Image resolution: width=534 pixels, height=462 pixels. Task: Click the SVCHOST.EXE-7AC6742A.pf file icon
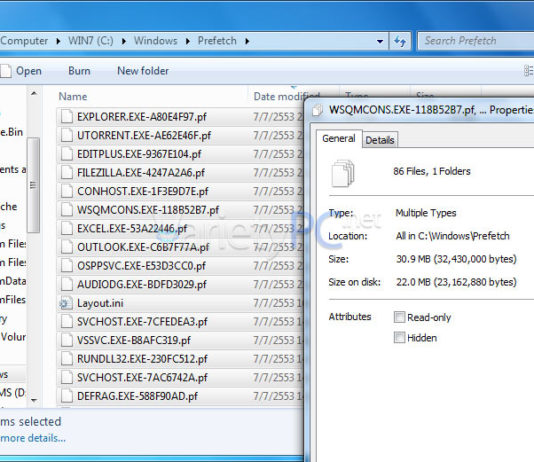(67, 377)
